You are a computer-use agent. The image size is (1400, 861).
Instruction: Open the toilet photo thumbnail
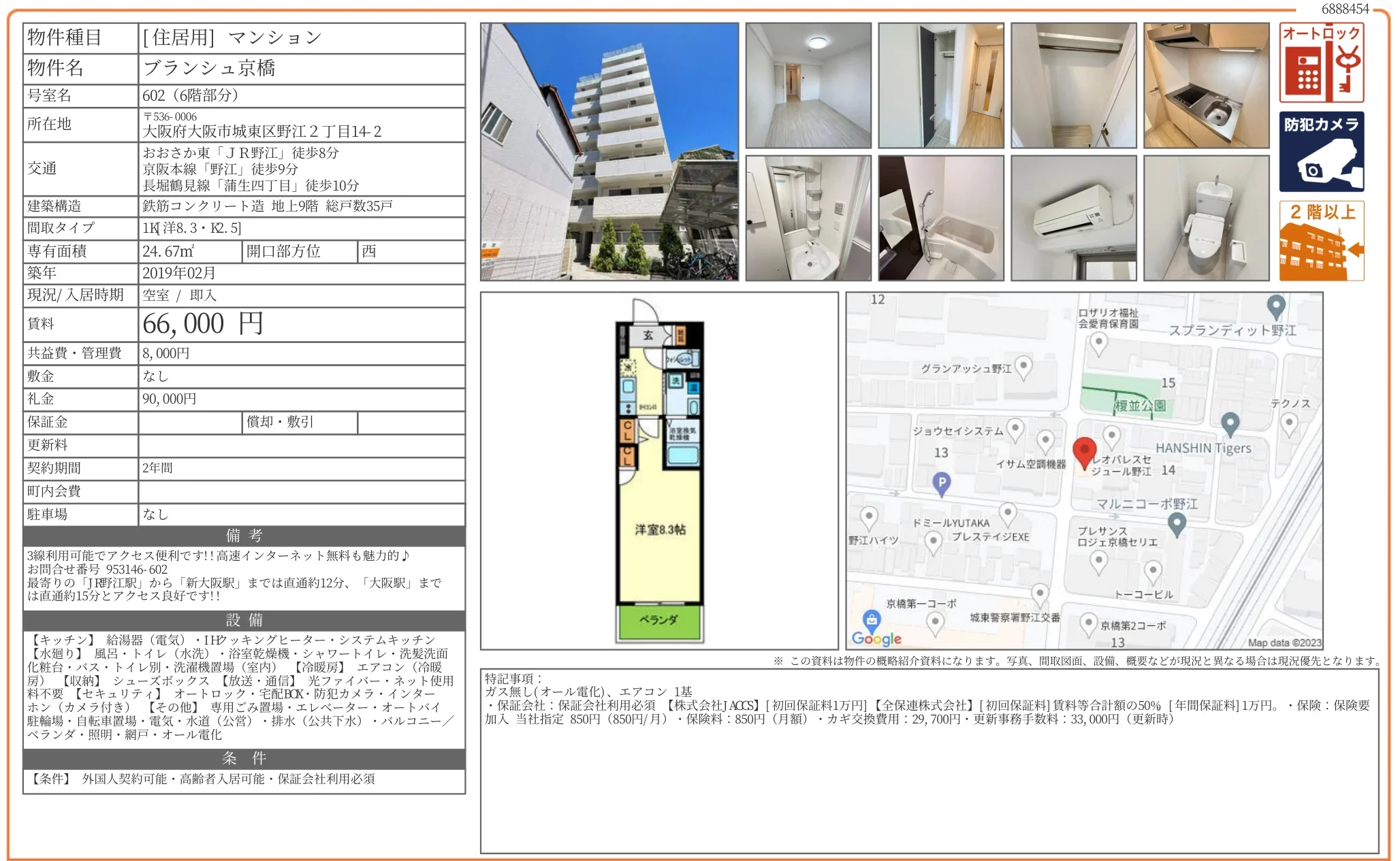[1206, 218]
